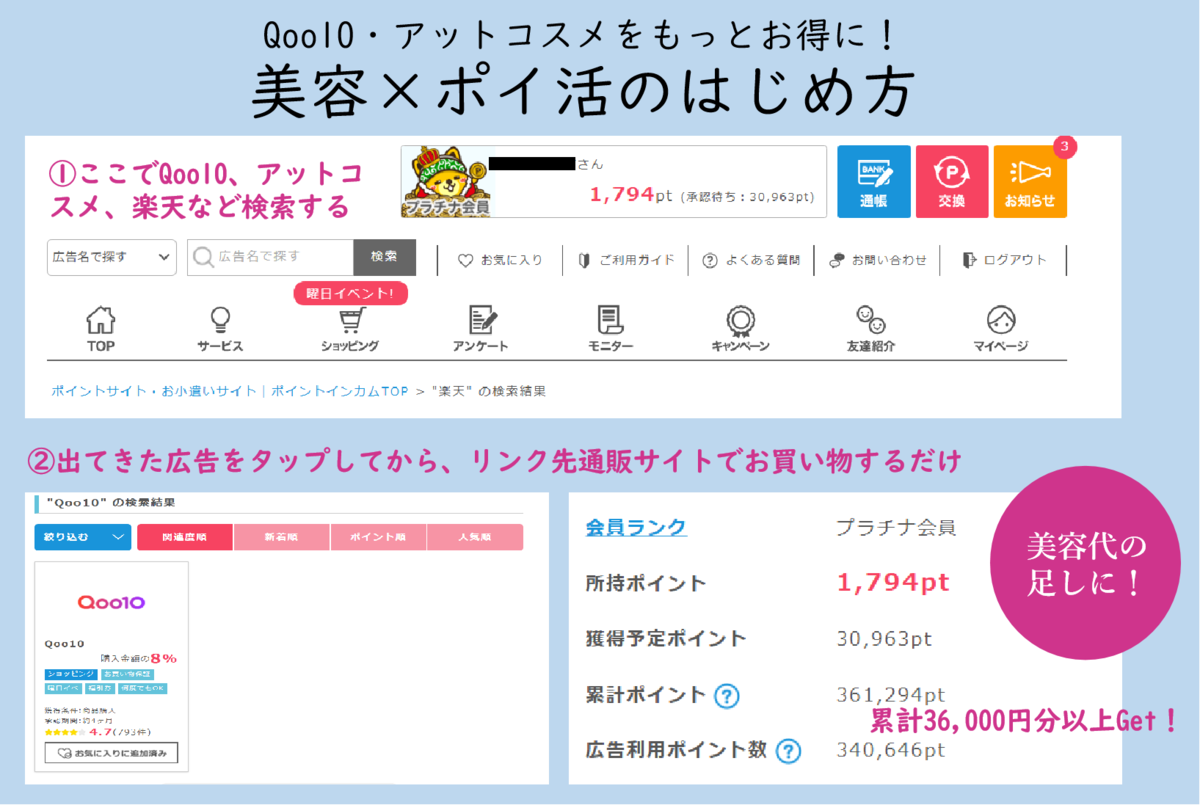The image size is (1200, 805).
Task: Click the Qoo10 logo thumbnail
Action: pos(111,602)
